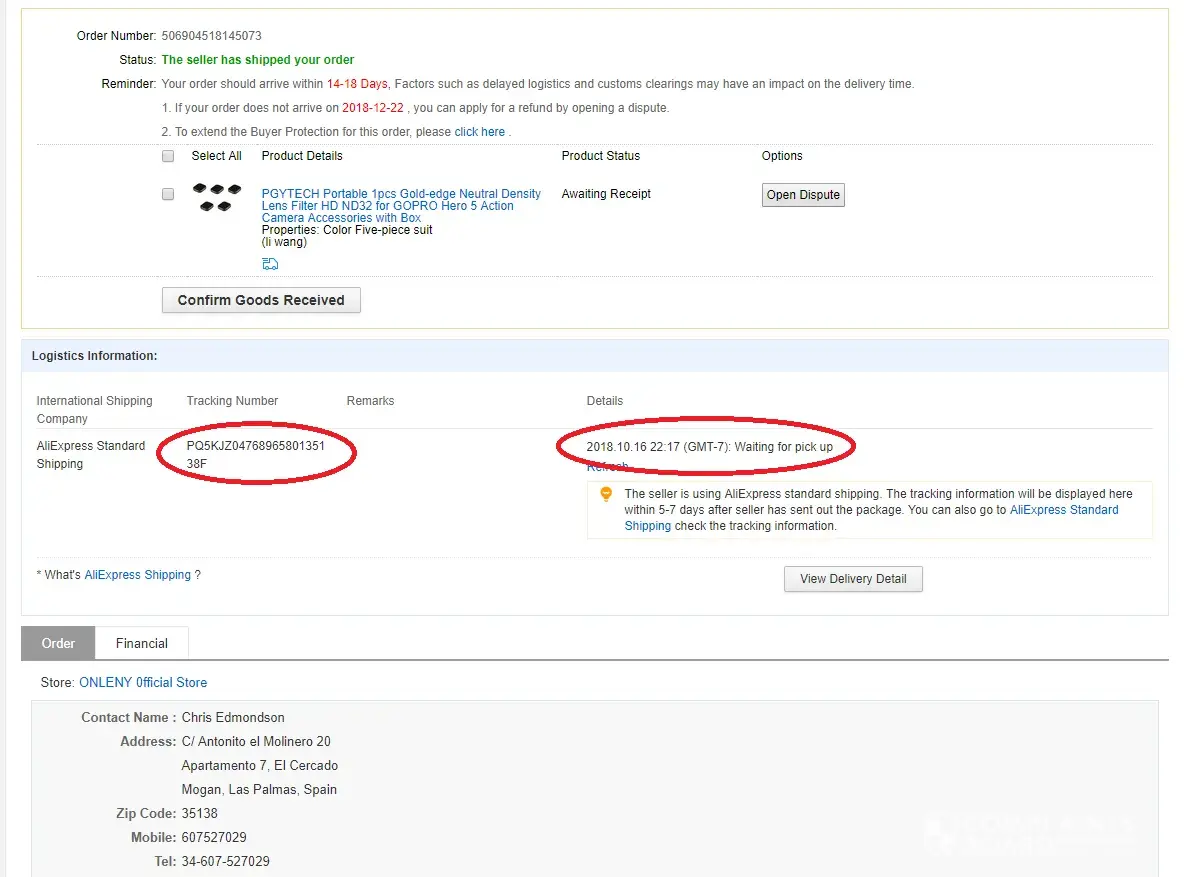Open AliExpress Standard Shipping link in the tip notice

click(1064, 510)
